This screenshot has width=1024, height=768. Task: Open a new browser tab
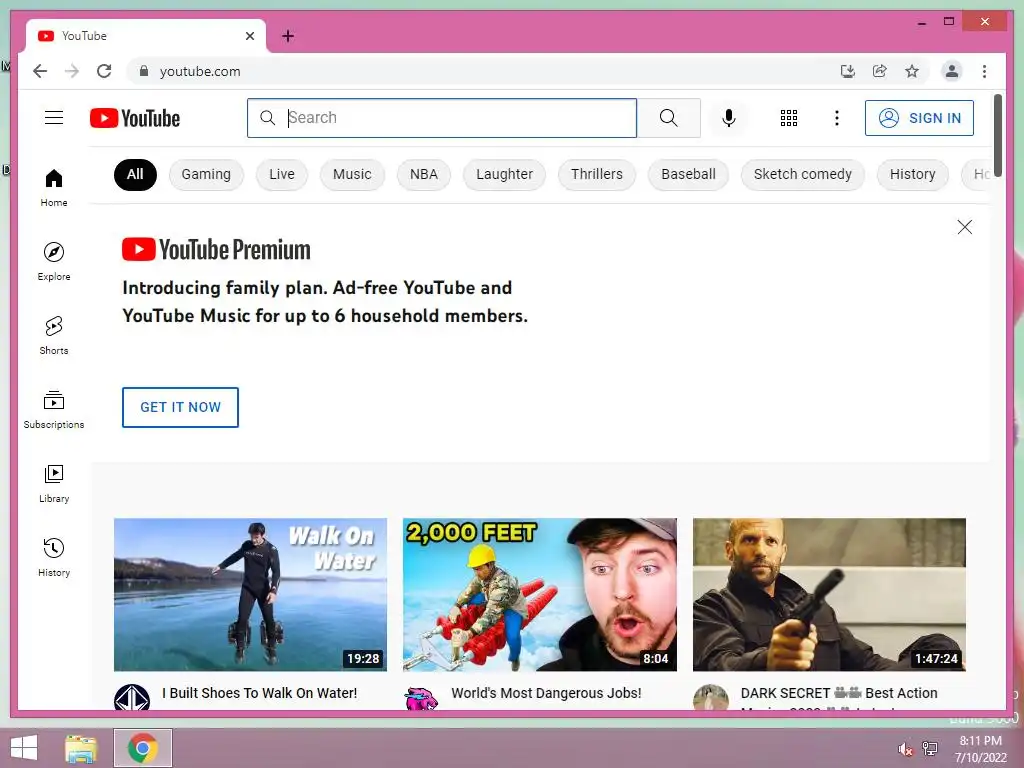[x=288, y=36]
